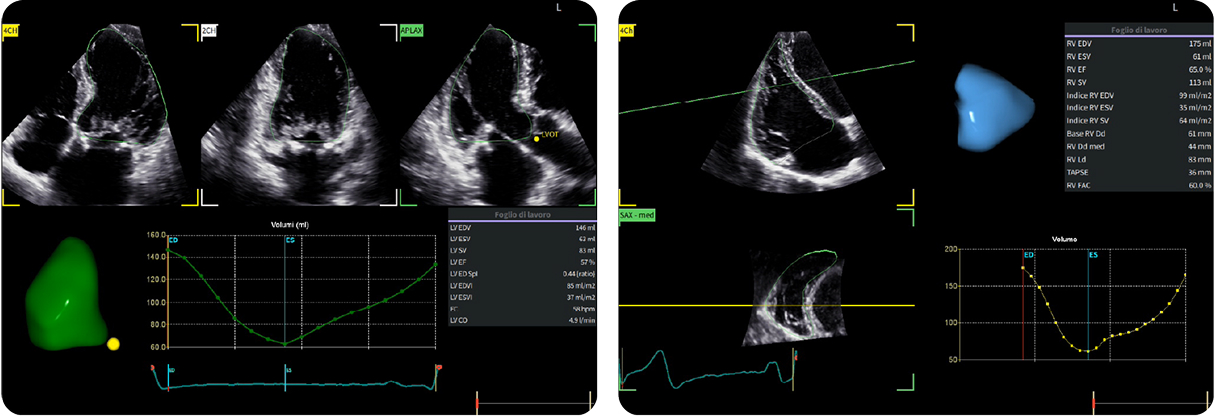Select the 'LV ESV' 62 ml row
The image size is (1216, 416).
(522, 240)
